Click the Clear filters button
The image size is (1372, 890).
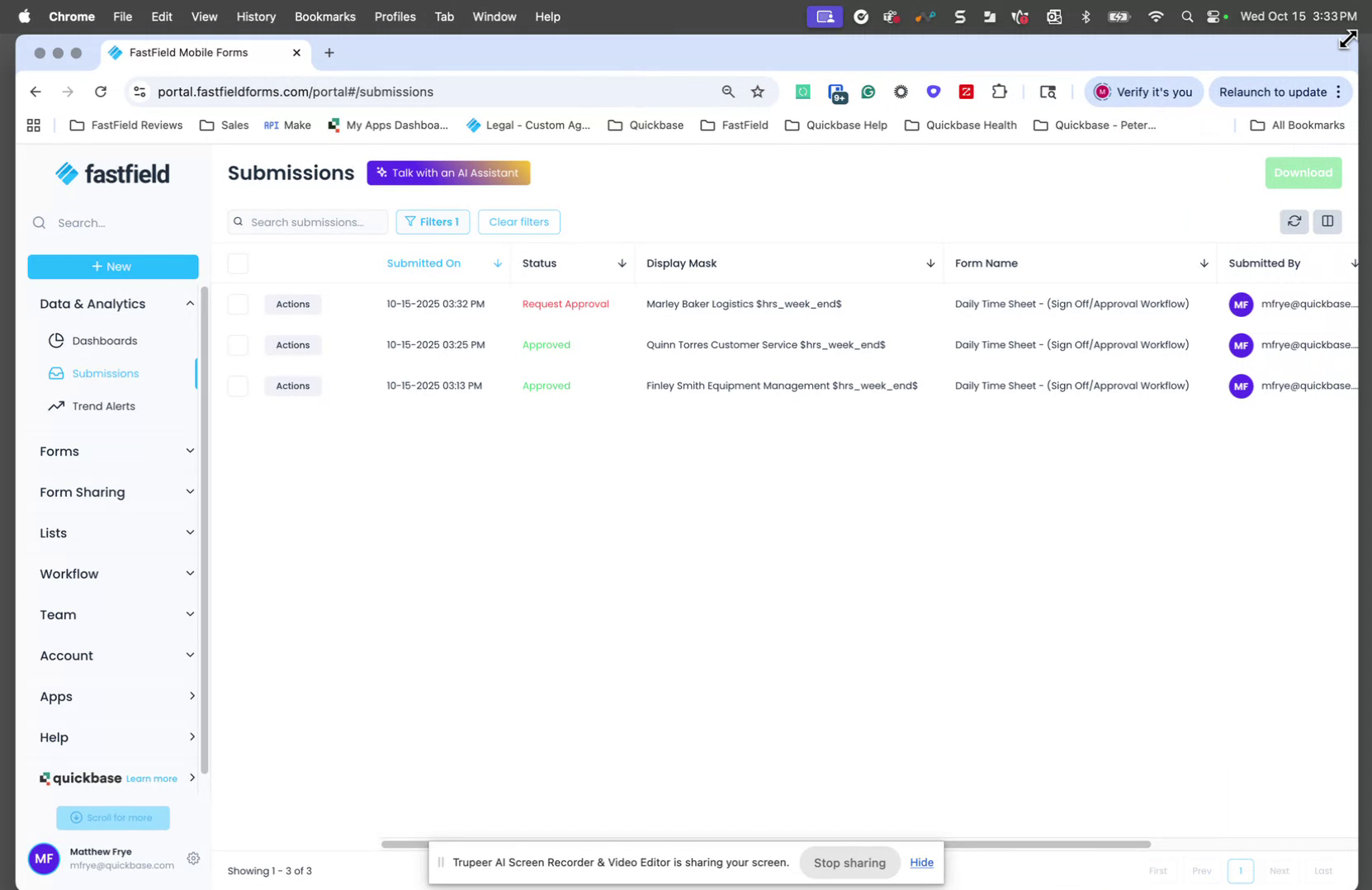[x=518, y=221]
